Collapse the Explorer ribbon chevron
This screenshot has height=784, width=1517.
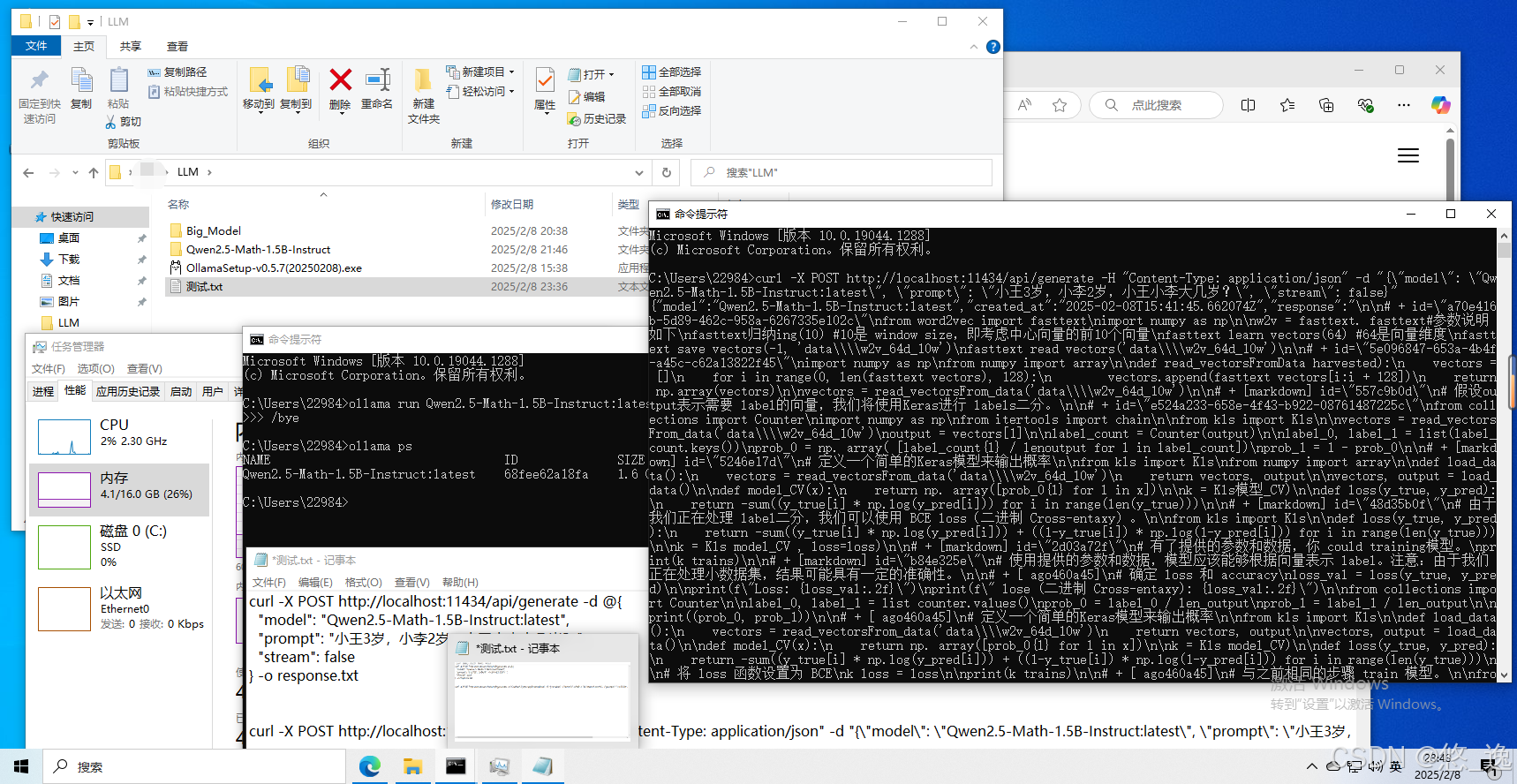coord(974,47)
